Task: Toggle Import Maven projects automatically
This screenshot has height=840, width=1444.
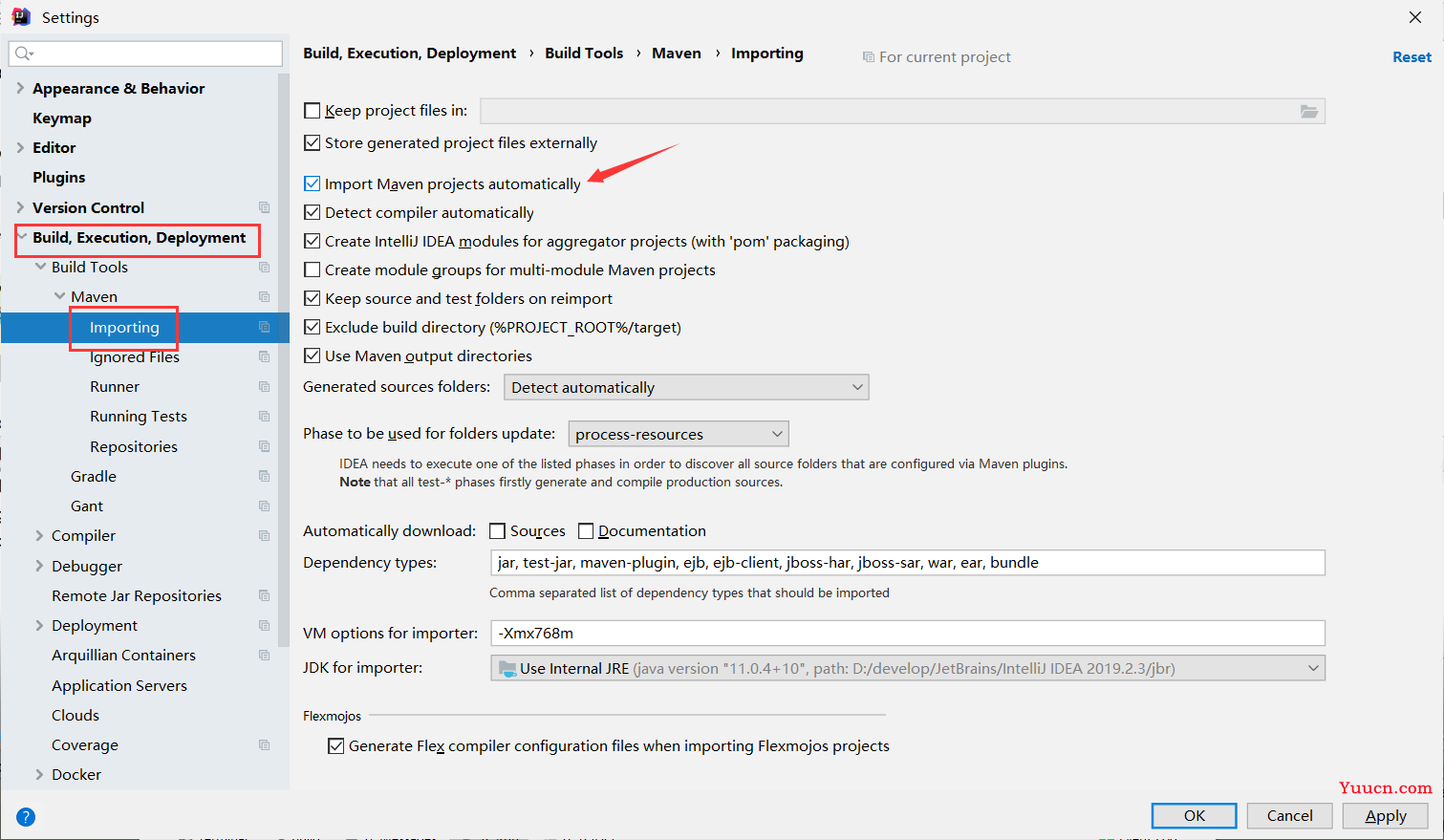Action: click(x=313, y=183)
